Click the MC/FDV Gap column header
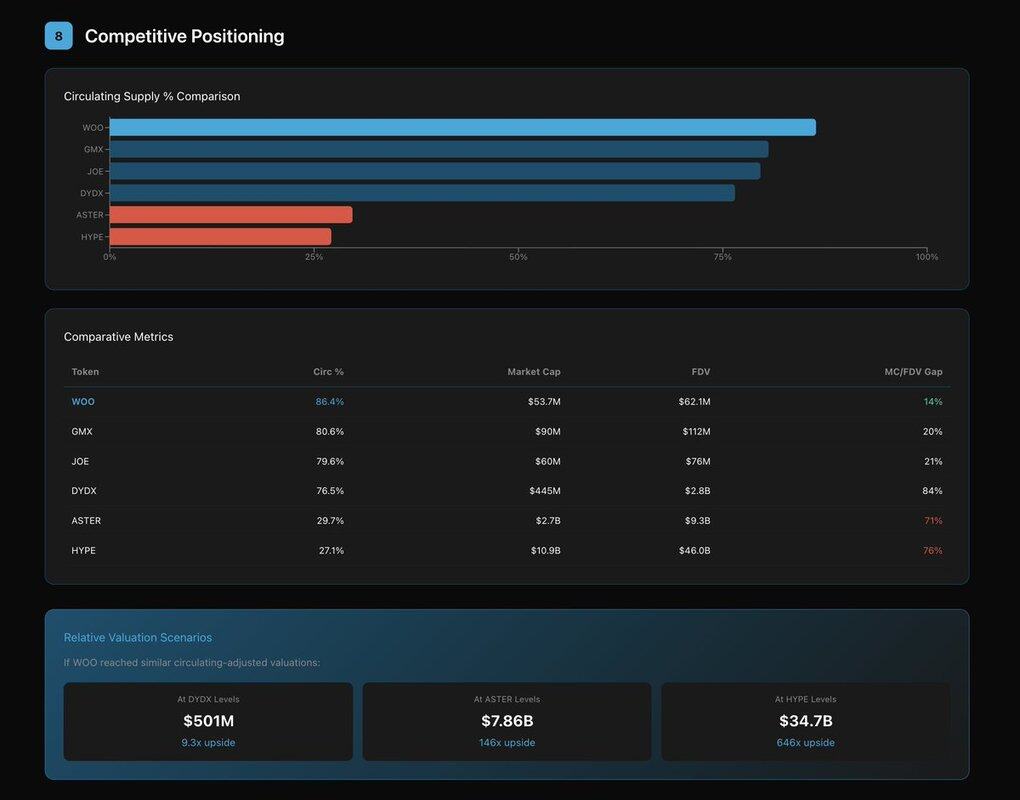Viewport: 1020px width, 800px height. click(x=913, y=372)
